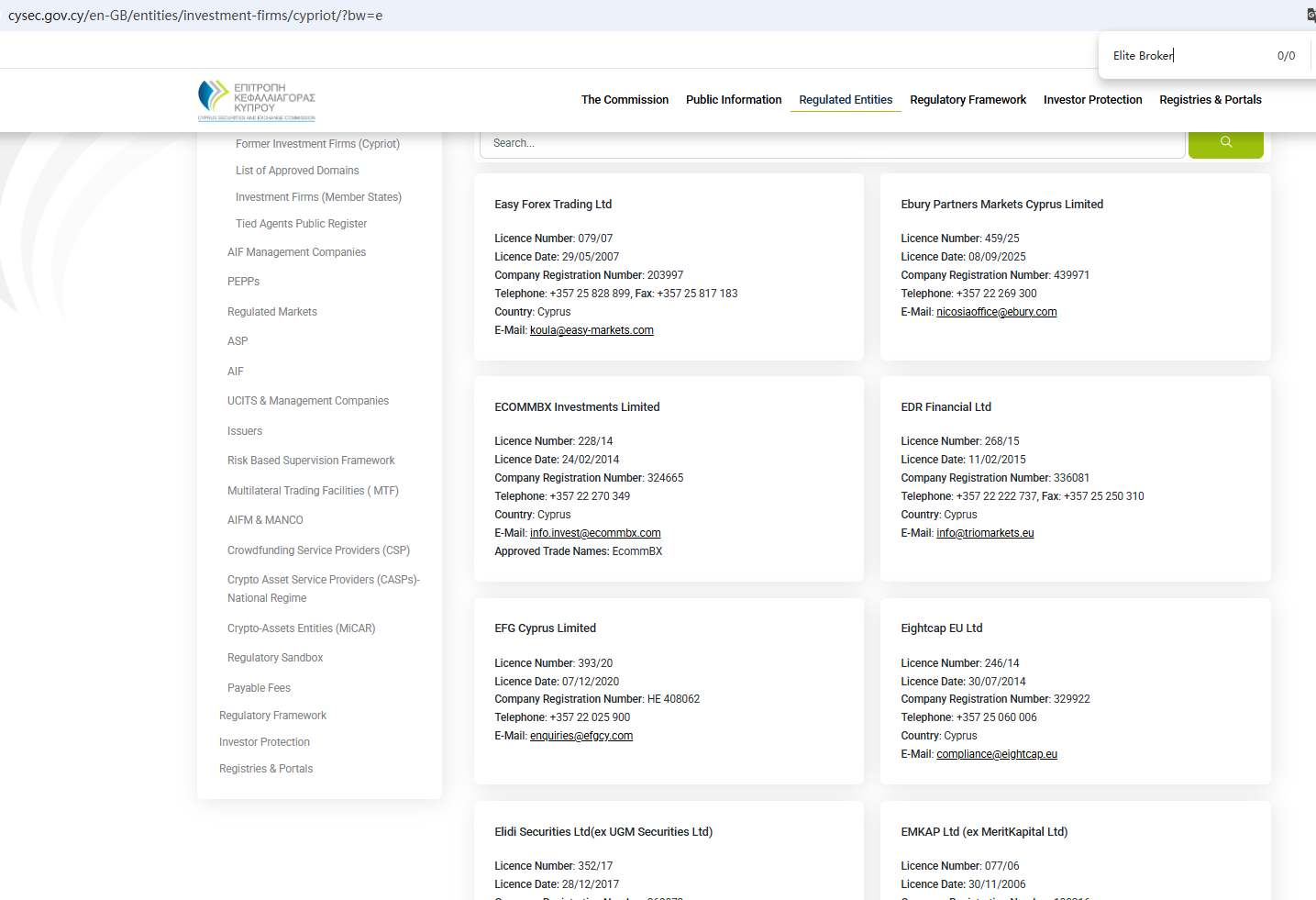The height and width of the screenshot is (900, 1316).
Task: Open the Regulated Entities menu
Action: [845, 100]
